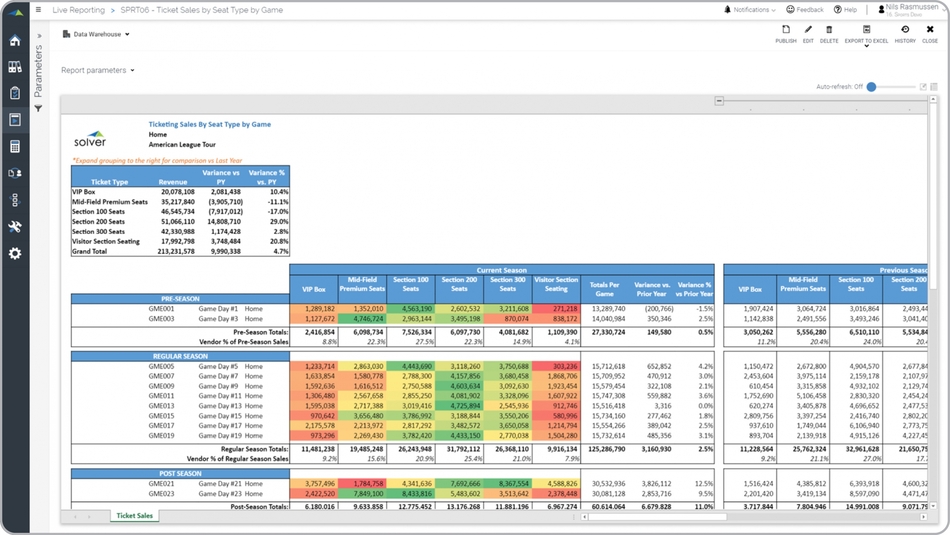Screen dimensions: 950x535
Task: Collapse column grouping with minus button
Action: point(719,101)
